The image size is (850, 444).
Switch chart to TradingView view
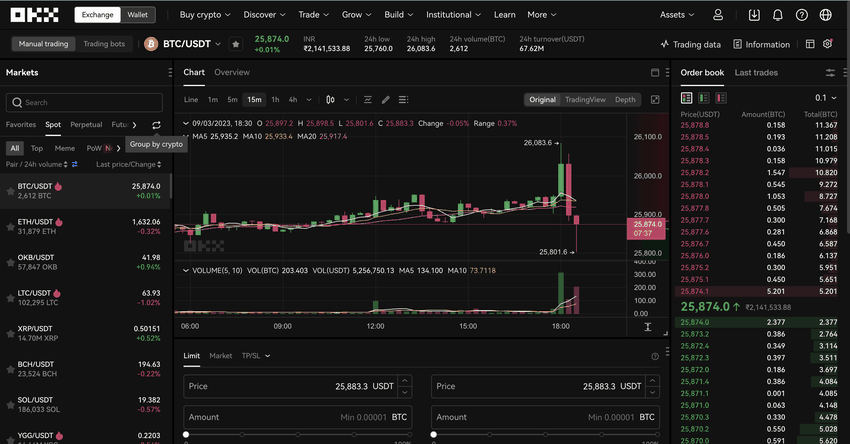pyautogui.click(x=585, y=100)
